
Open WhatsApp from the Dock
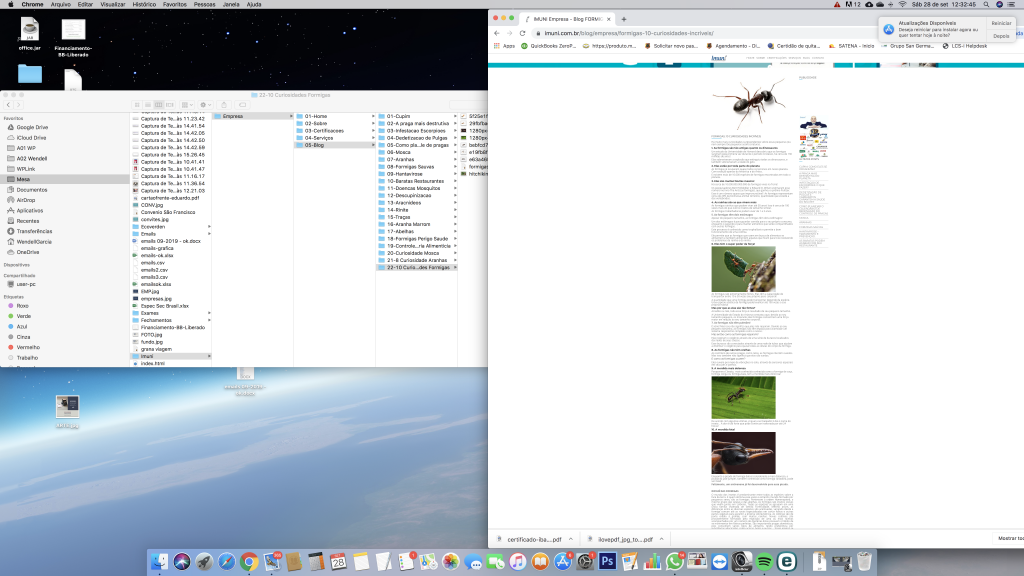pyautogui.click(x=675, y=562)
